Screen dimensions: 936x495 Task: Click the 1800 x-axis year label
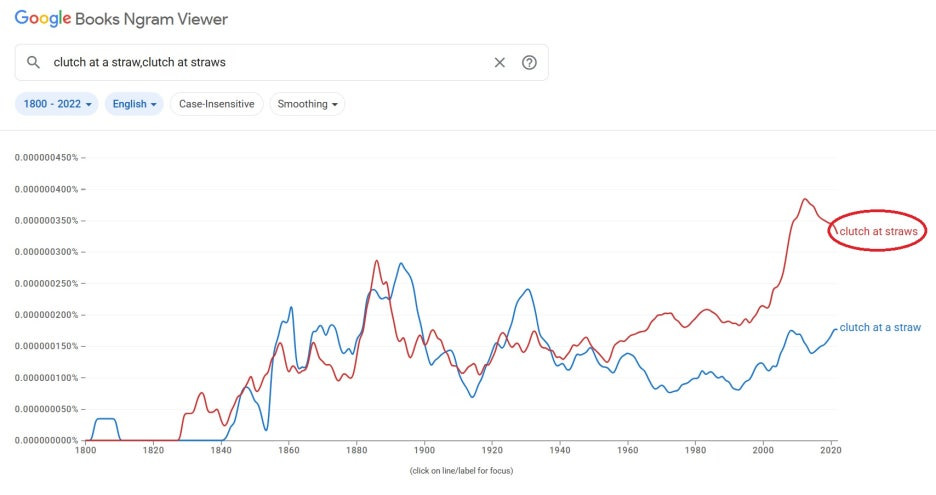click(x=85, y=450)
